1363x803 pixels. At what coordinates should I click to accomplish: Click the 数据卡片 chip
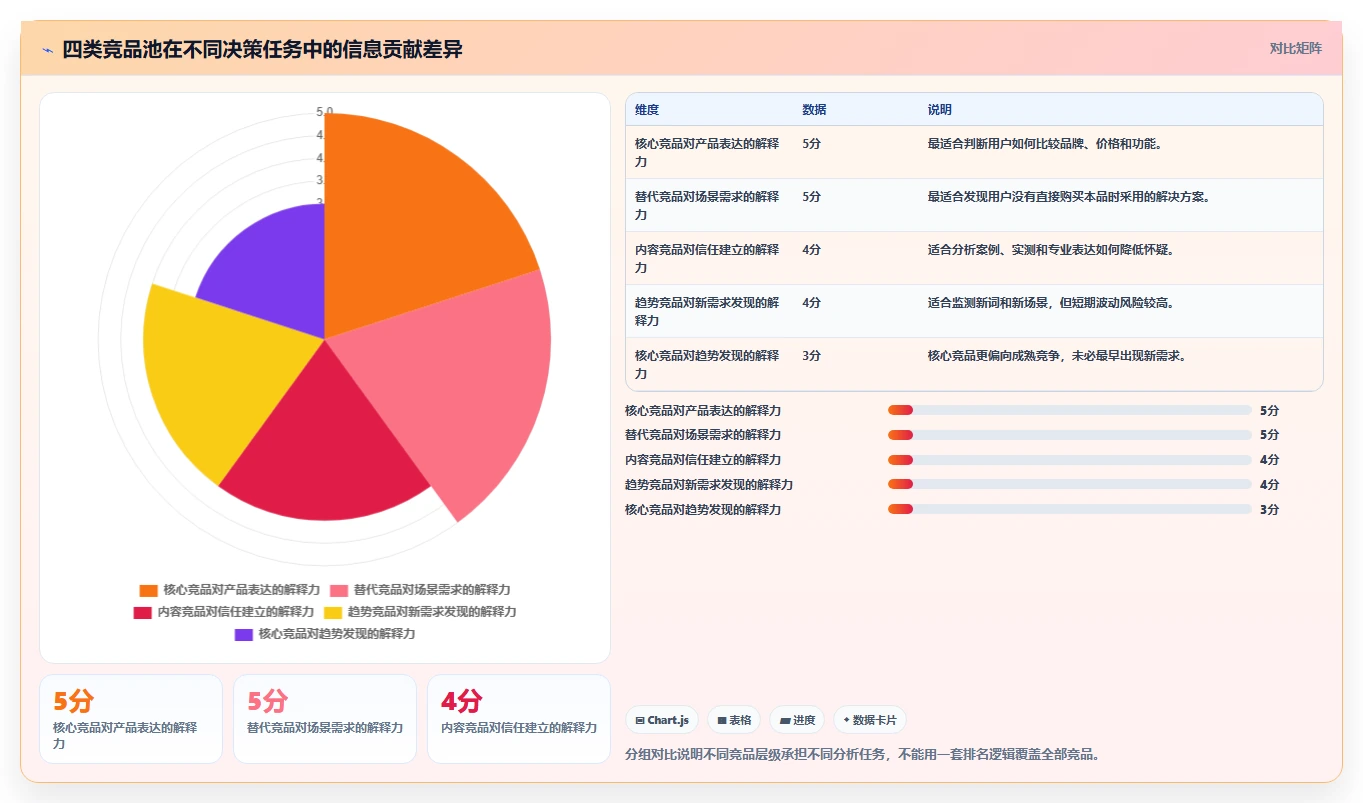pyautogui.click(x=870, y=720)
